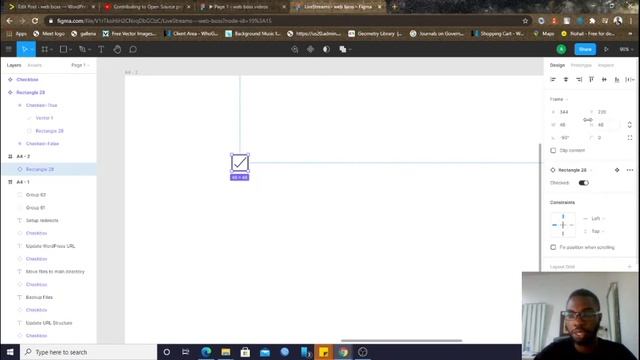Click go to main component icon
This screenshot has width=640, height=360.
[x=617, y=170]
